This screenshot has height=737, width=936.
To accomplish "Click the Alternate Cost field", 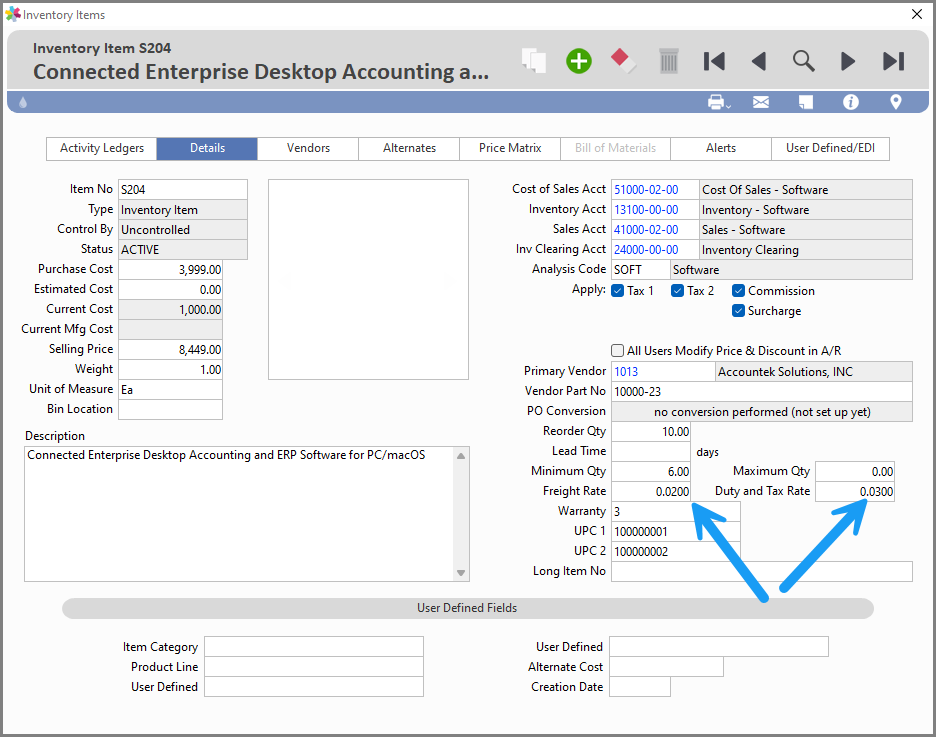I will coord(666,667).
